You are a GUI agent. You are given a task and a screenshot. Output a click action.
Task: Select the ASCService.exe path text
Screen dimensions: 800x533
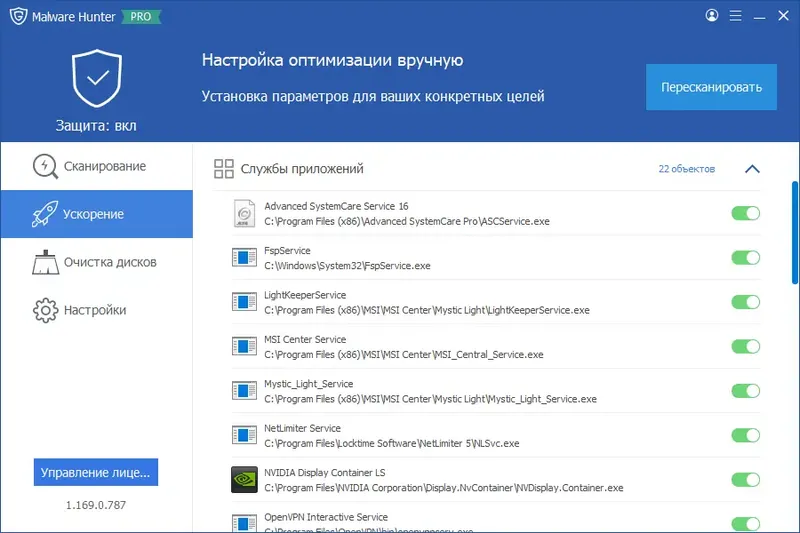pos(407,221)
